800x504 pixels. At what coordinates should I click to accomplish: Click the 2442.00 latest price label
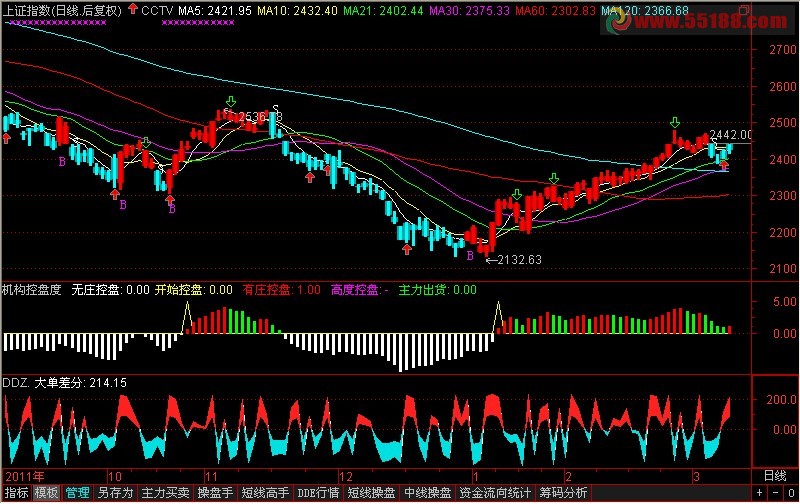click(731, 135)
